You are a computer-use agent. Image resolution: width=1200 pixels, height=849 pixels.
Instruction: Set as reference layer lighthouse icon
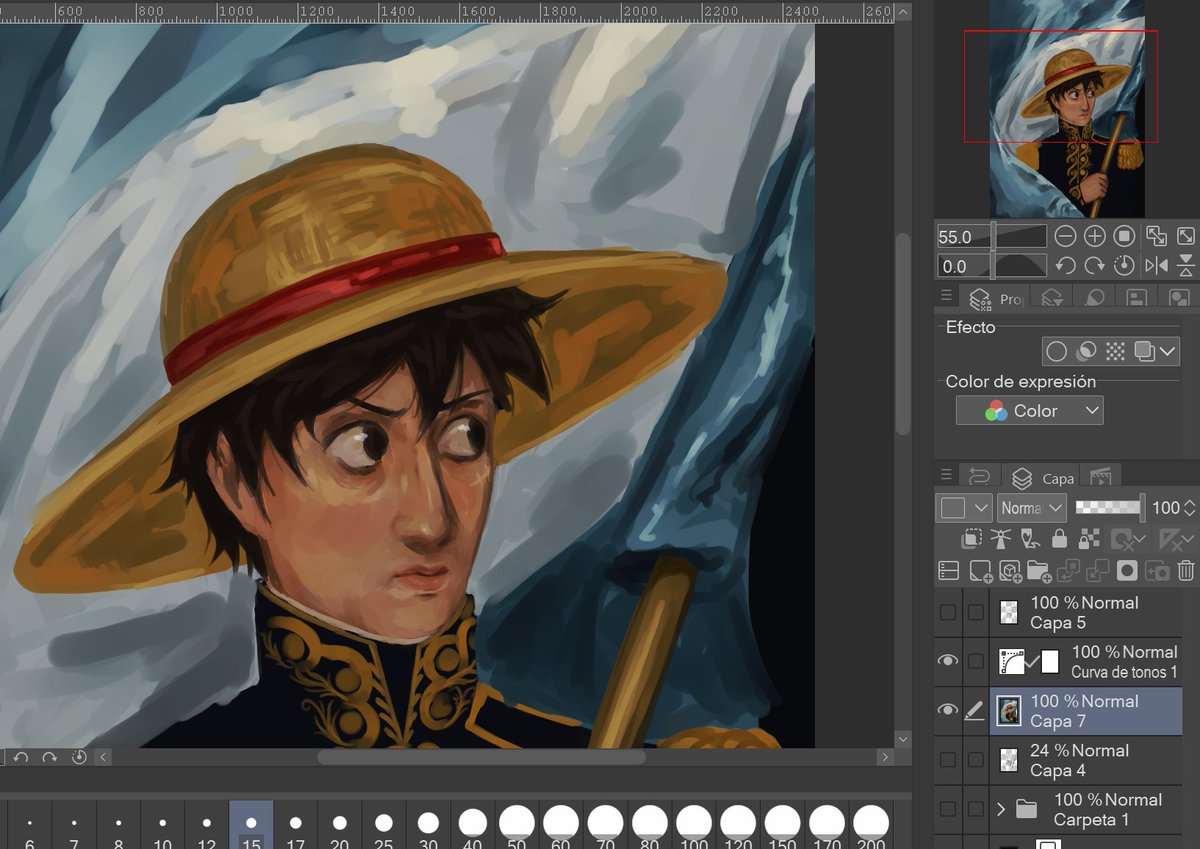click(1001, 540)
